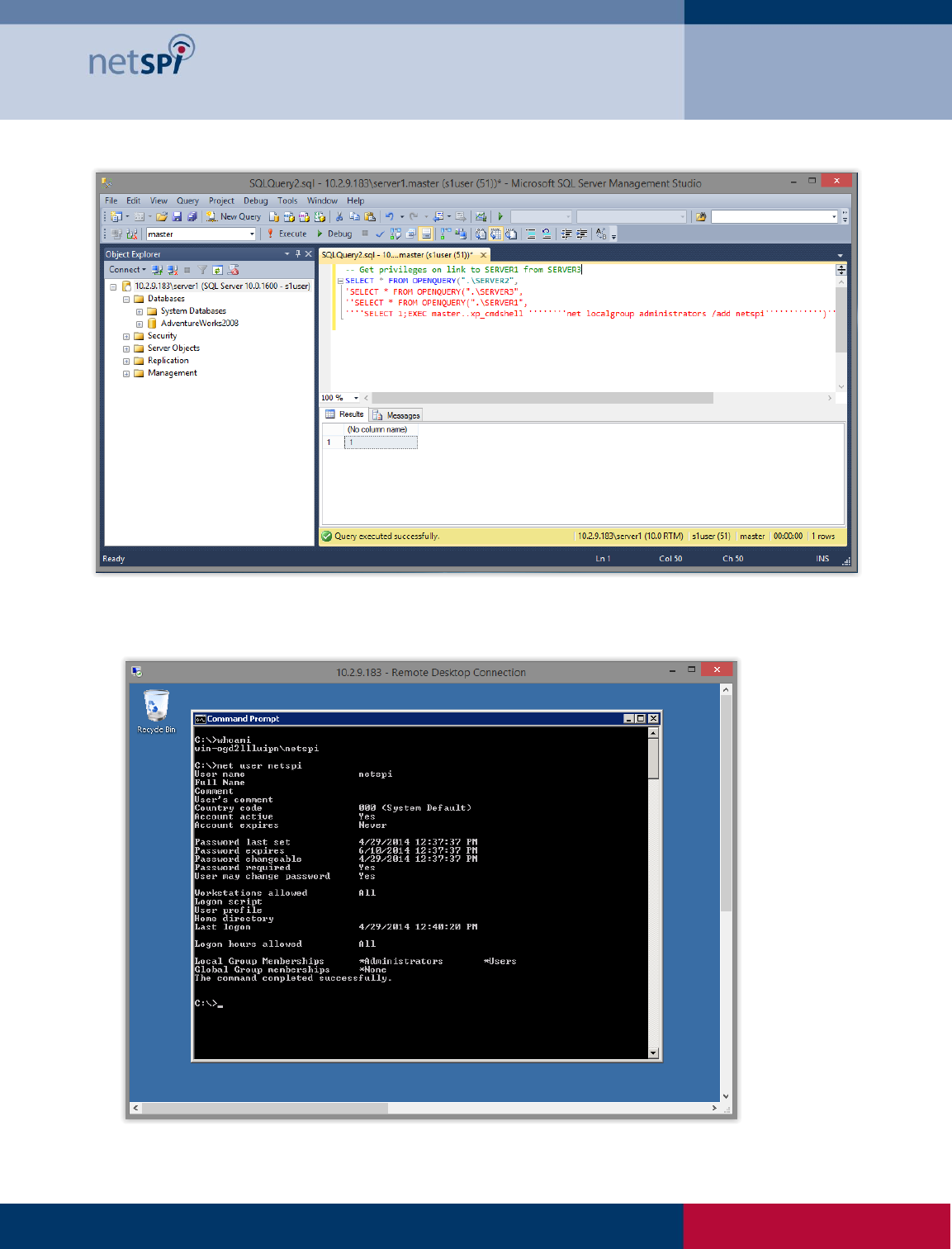Click the Cancel Executing Query square icon
Image resolution: width=952 pixels, height=1249 pixels.
[x=365, y=234]
